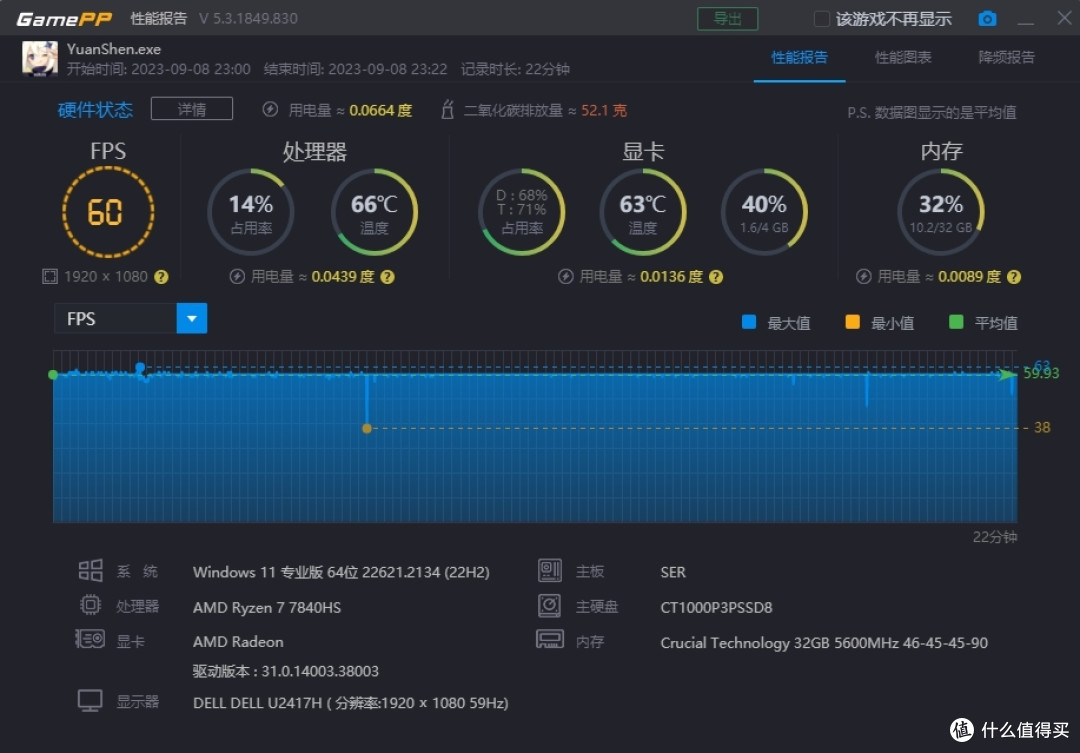Close the GamePP report window

pos(1064,18)
